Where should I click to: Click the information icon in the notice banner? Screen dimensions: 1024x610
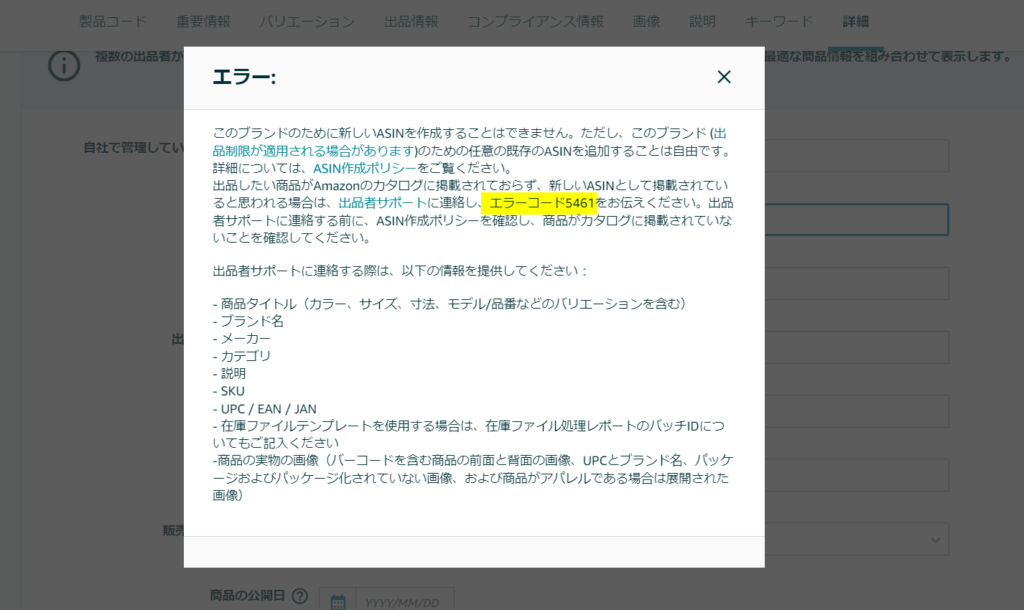pyautogui.click(x=64, y=66)
